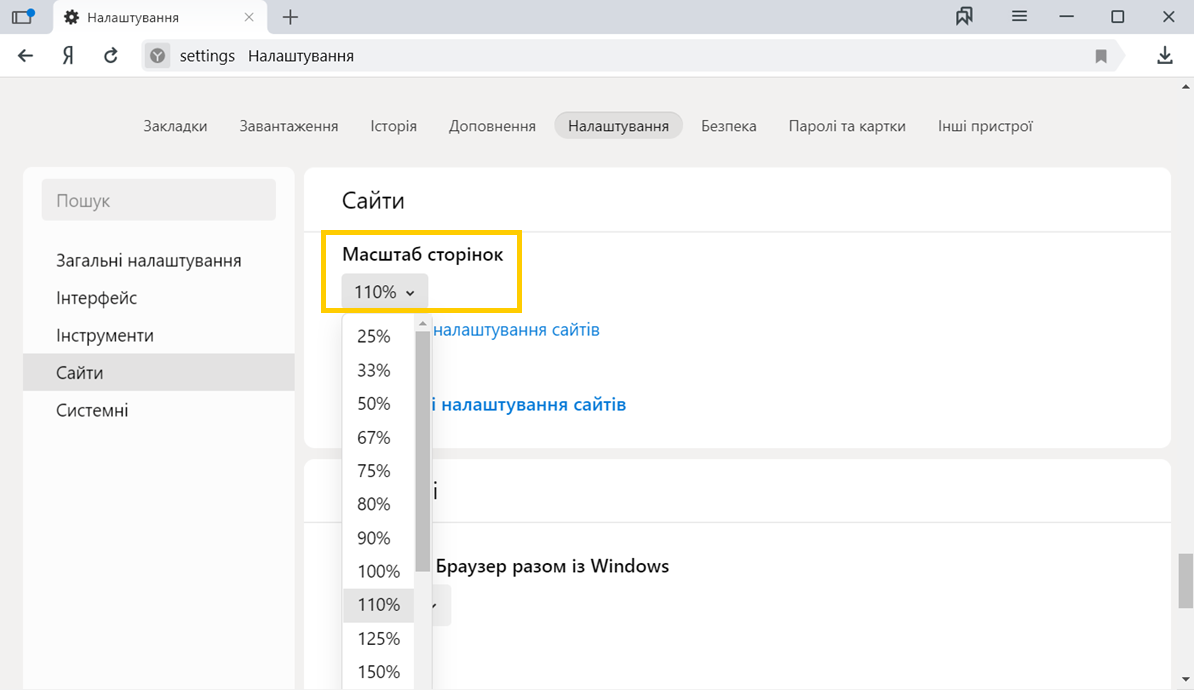Image resolution: width=1194 pixels, height=690 pixels.
Task: Open Системні section in the sidebar
Action: 158,410
